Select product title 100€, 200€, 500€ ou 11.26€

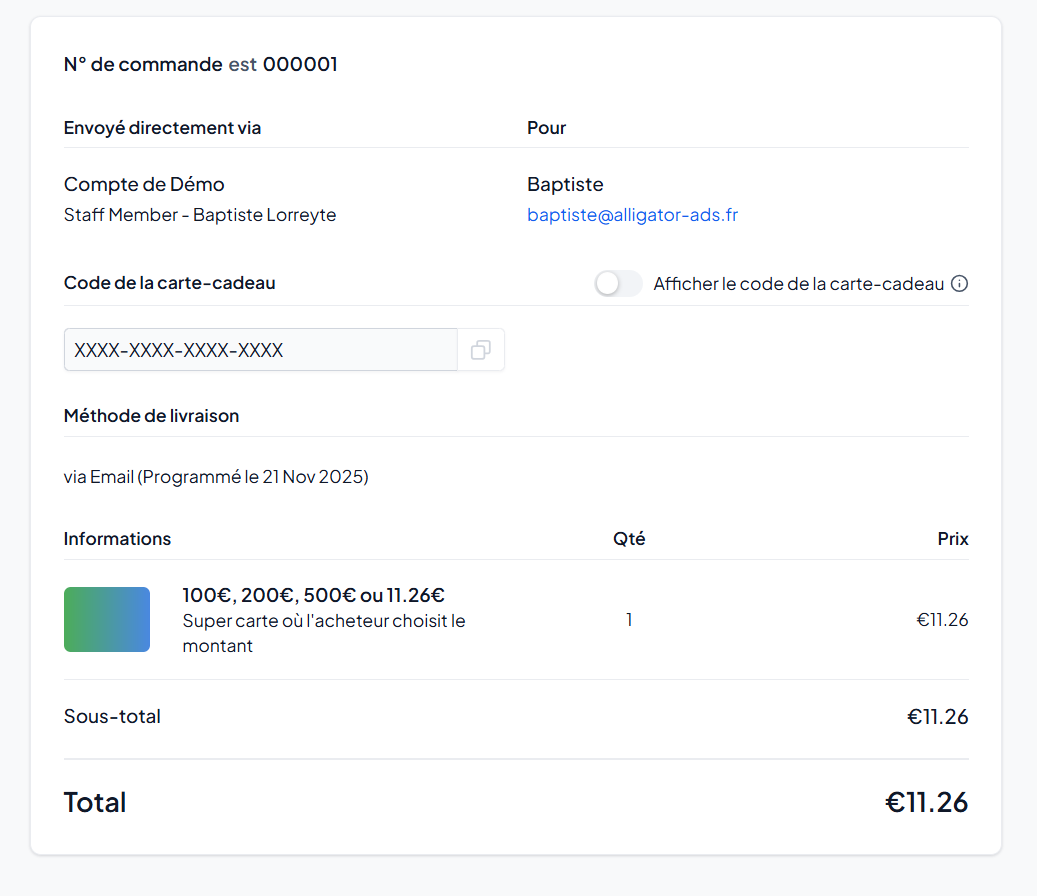click(313, 595)
